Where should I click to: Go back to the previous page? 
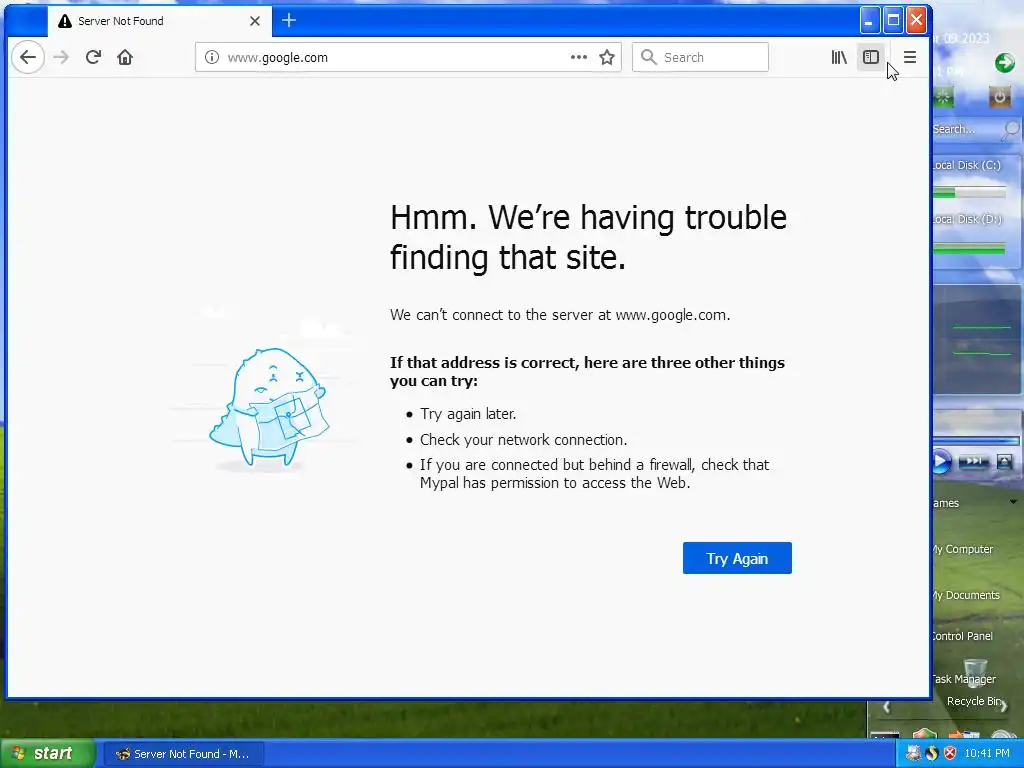27,57
